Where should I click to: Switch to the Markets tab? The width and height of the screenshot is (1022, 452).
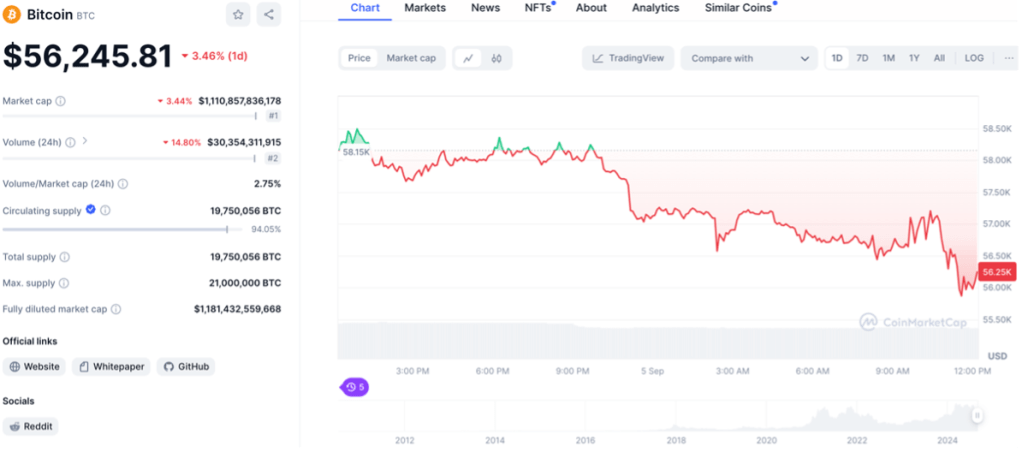click(425, 8)
